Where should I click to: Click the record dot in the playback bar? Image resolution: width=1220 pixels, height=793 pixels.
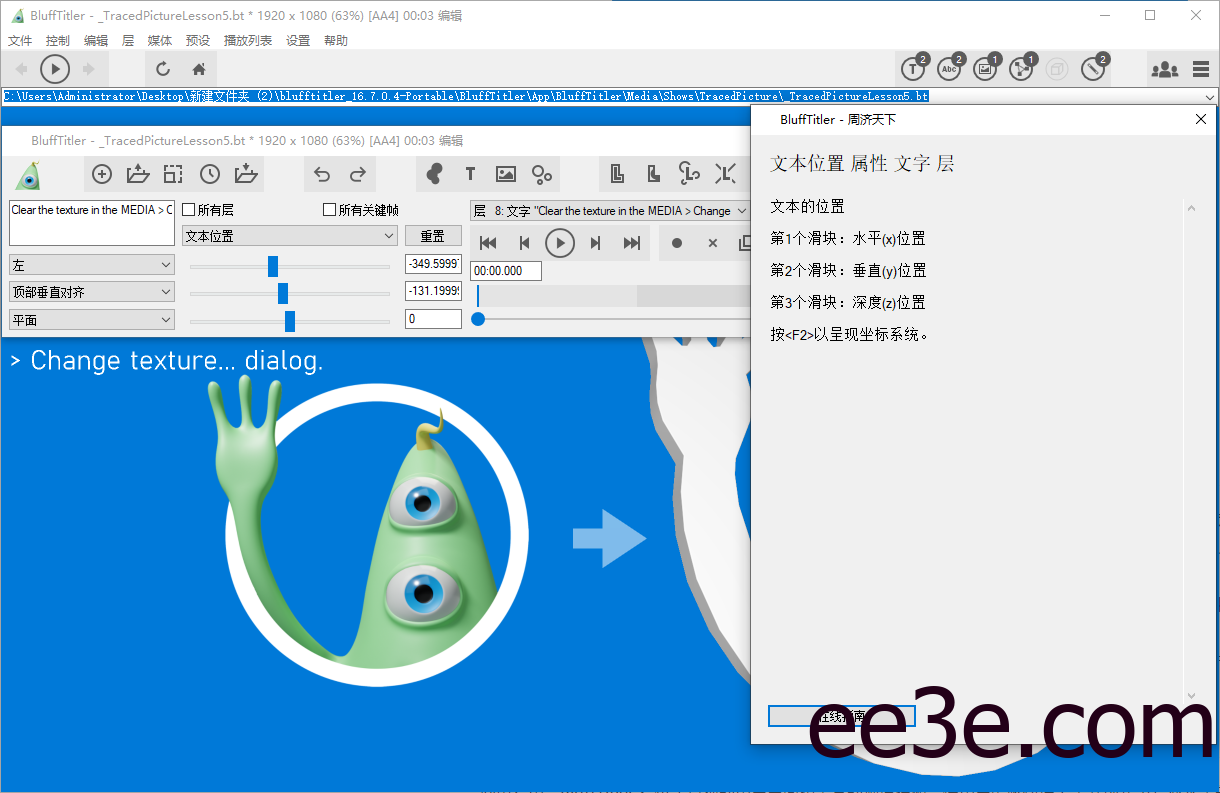point(676,242)
